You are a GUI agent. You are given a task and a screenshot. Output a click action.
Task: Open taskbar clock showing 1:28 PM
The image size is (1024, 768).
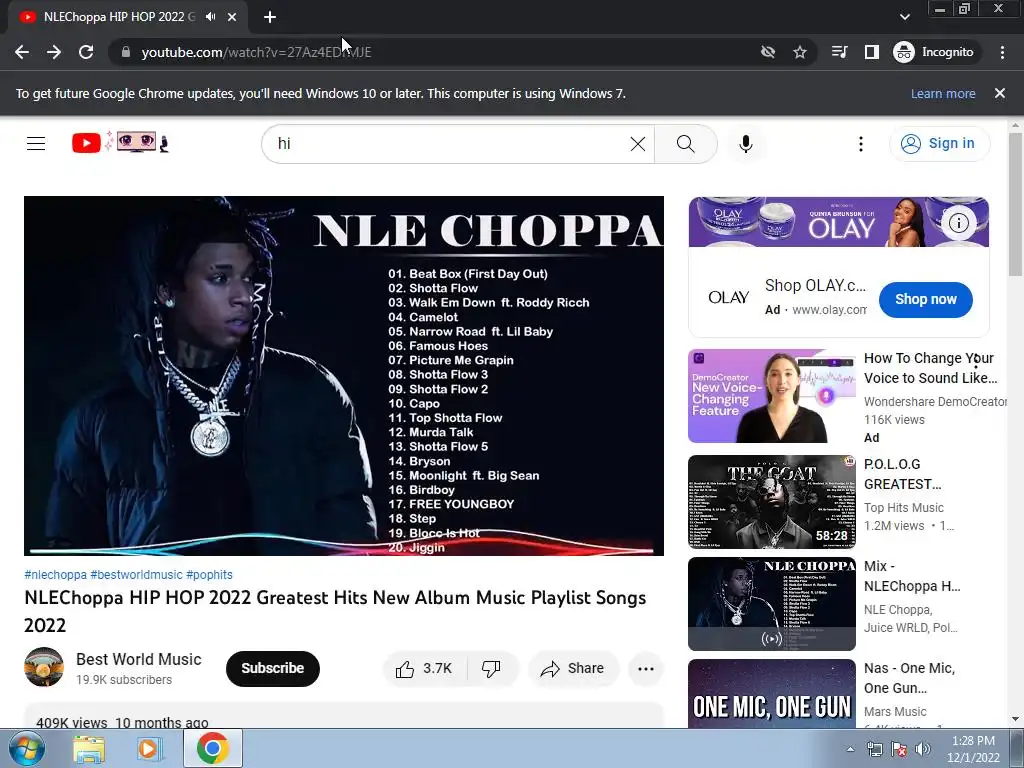[973, 749]
